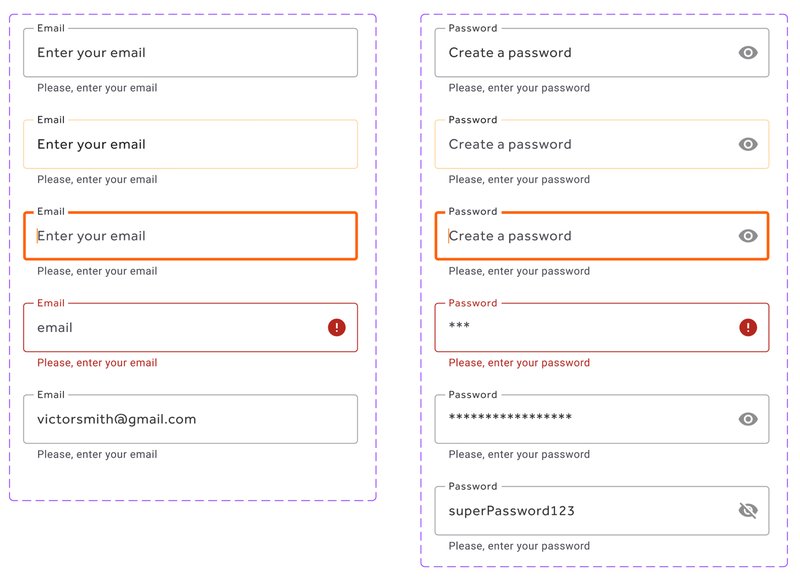Click red error icon in email field

click(x=336, y=327)
